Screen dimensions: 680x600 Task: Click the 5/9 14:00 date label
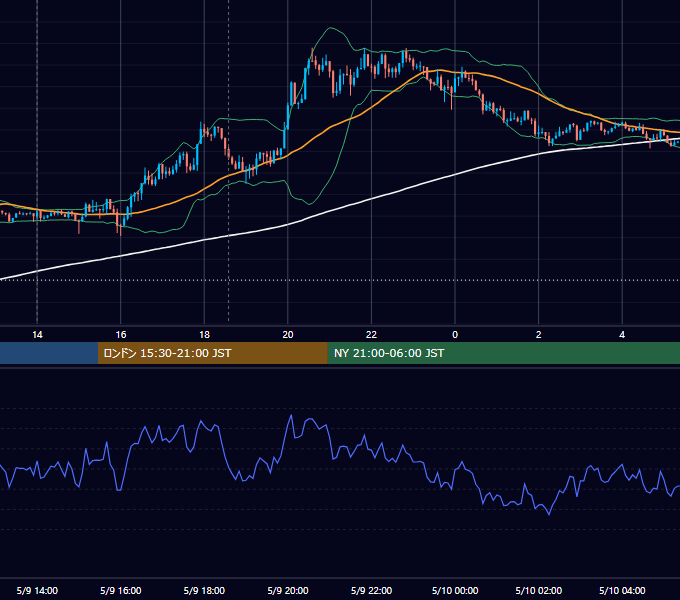click(x=37, y=590)
